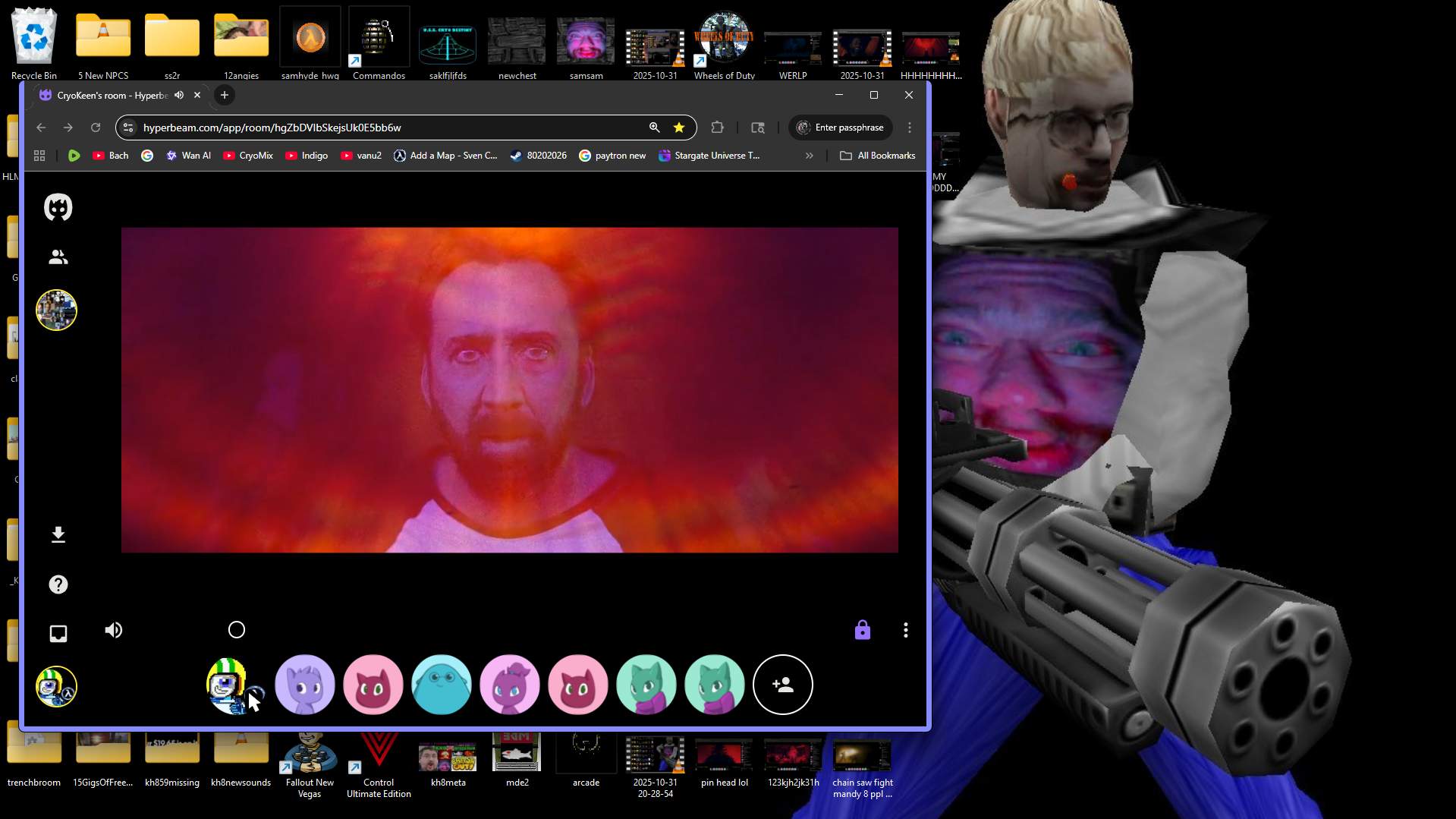The height and width of the screenshot is (819, 1456).
Task: Click the volume slider handle
Action: tap(237, 630)
